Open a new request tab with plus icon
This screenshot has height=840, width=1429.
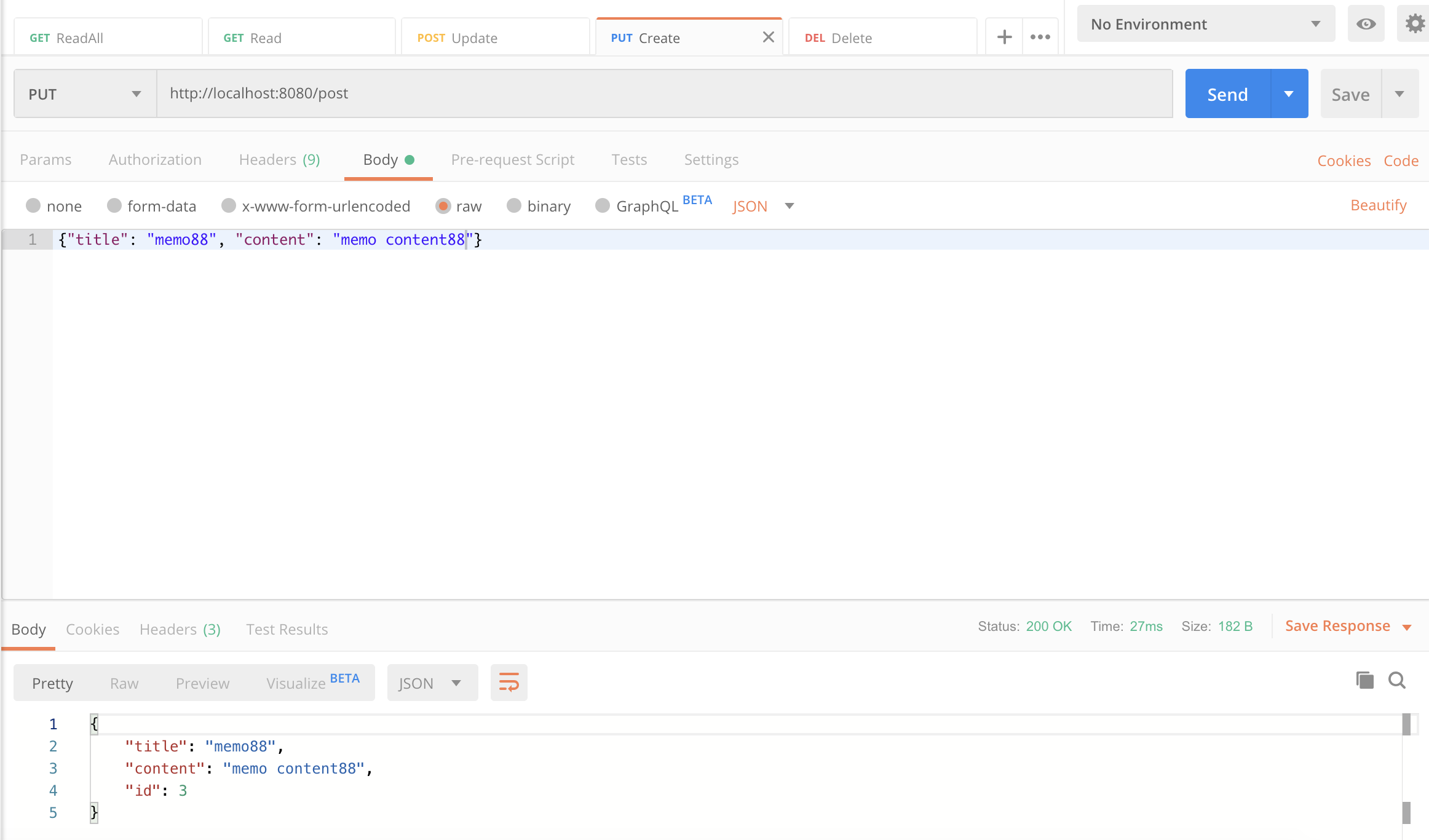pyautogui.click(x=1004, y=37)
